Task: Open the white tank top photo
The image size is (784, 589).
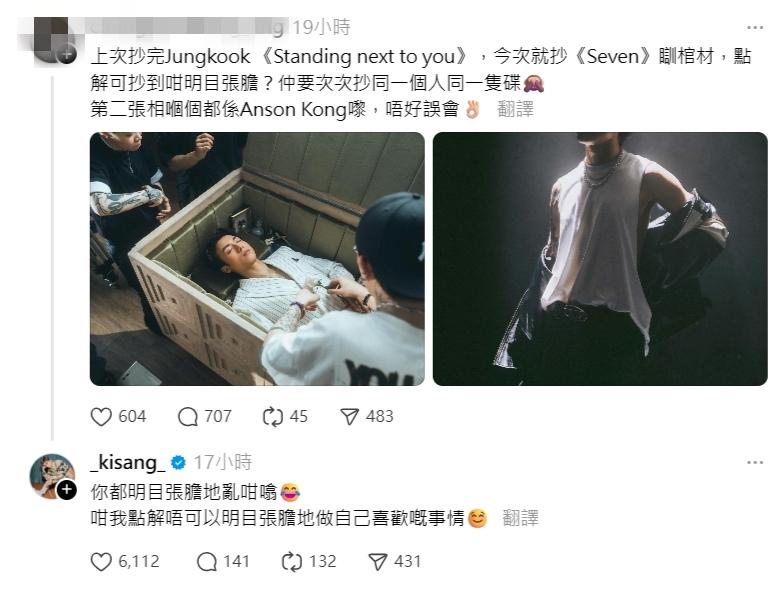Action: [600, 259]
